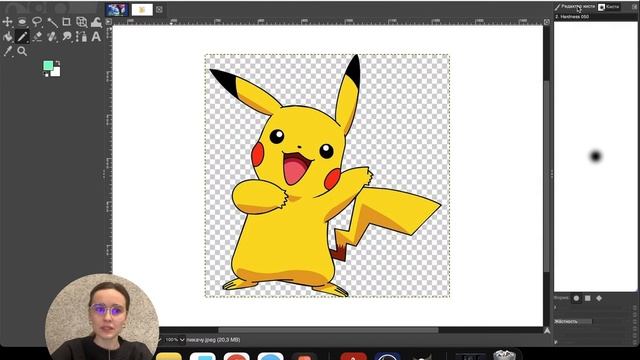Open the 100% zoom dropdown
The image size is (640, 360).
[174, 340]
